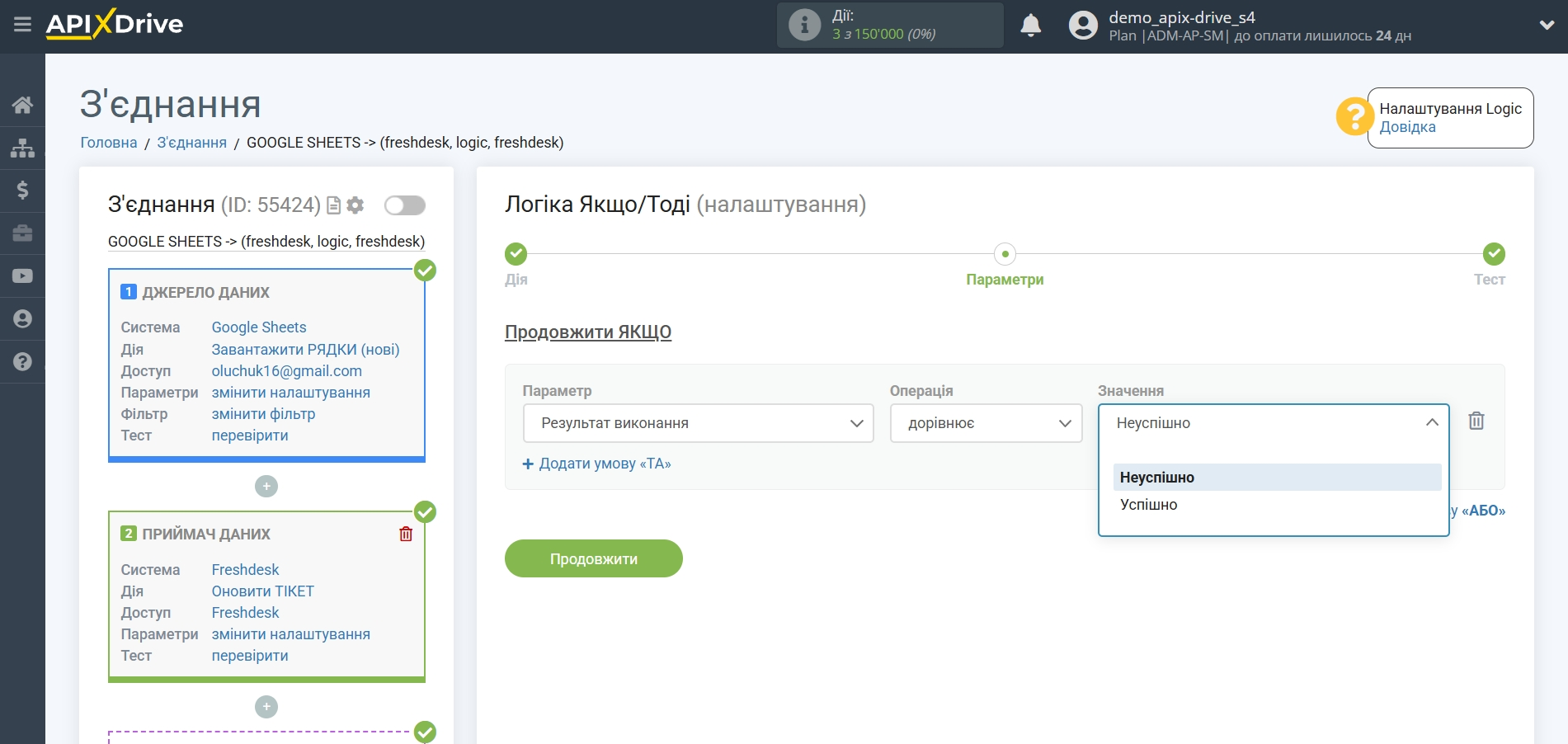Click the data source block green checkmark

(425, 271)
